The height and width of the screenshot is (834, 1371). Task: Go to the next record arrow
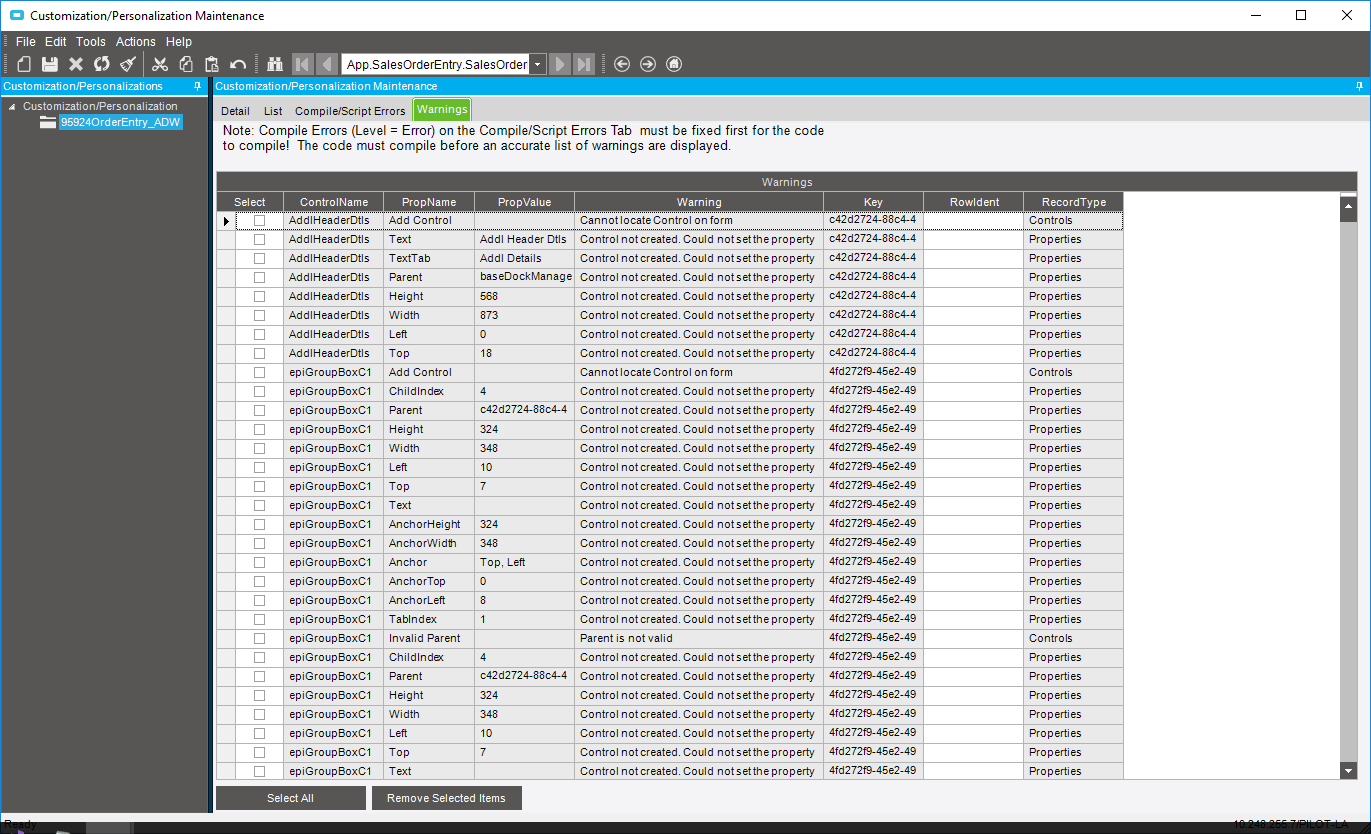(x=560, y=64)
